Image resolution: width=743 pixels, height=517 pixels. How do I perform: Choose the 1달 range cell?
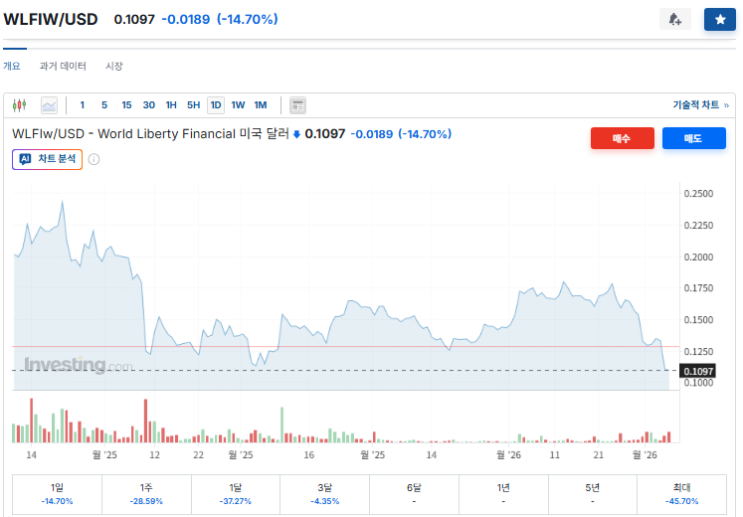236,494
